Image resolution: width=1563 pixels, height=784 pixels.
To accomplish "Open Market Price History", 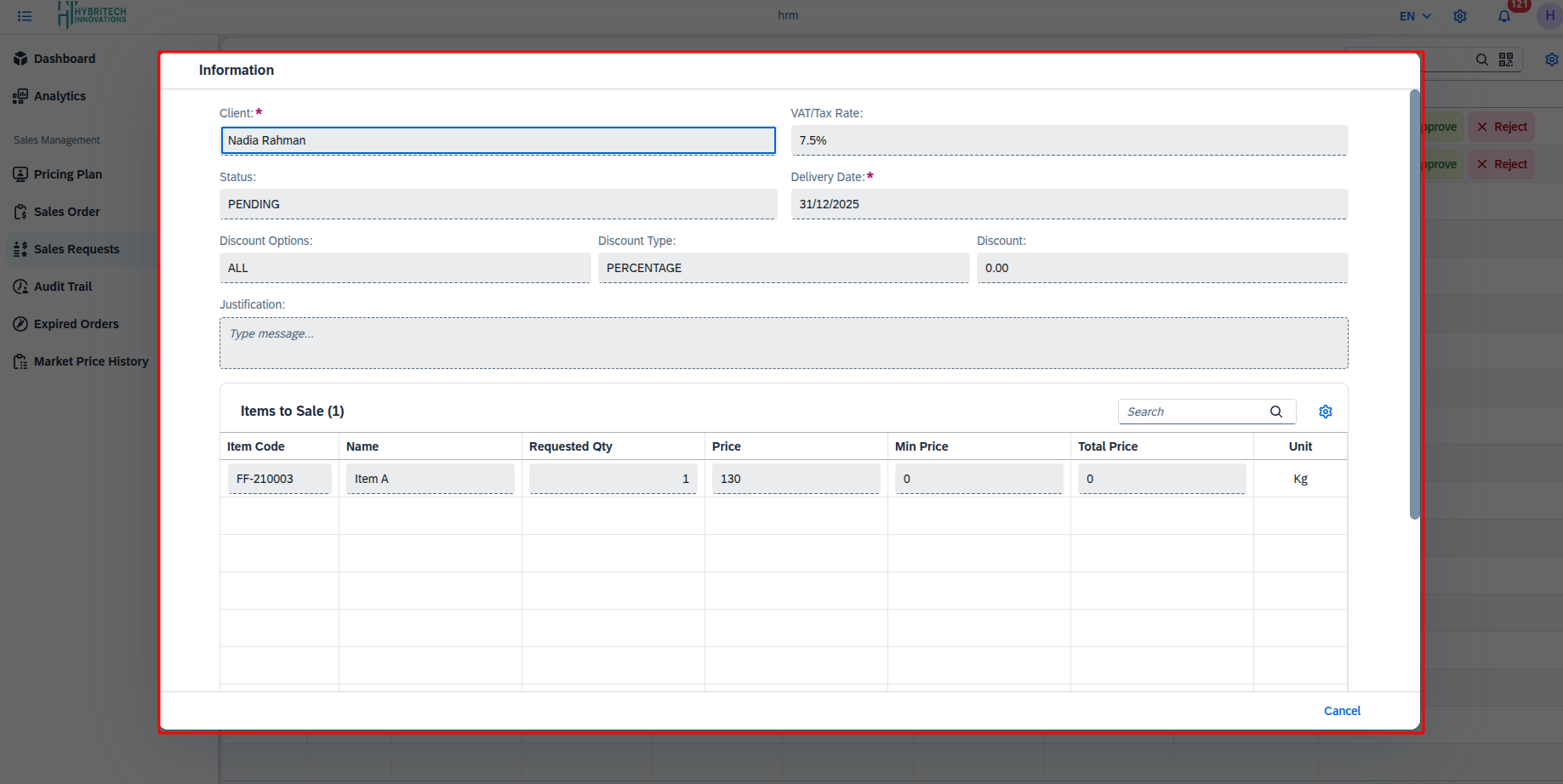I will point(91,361).
